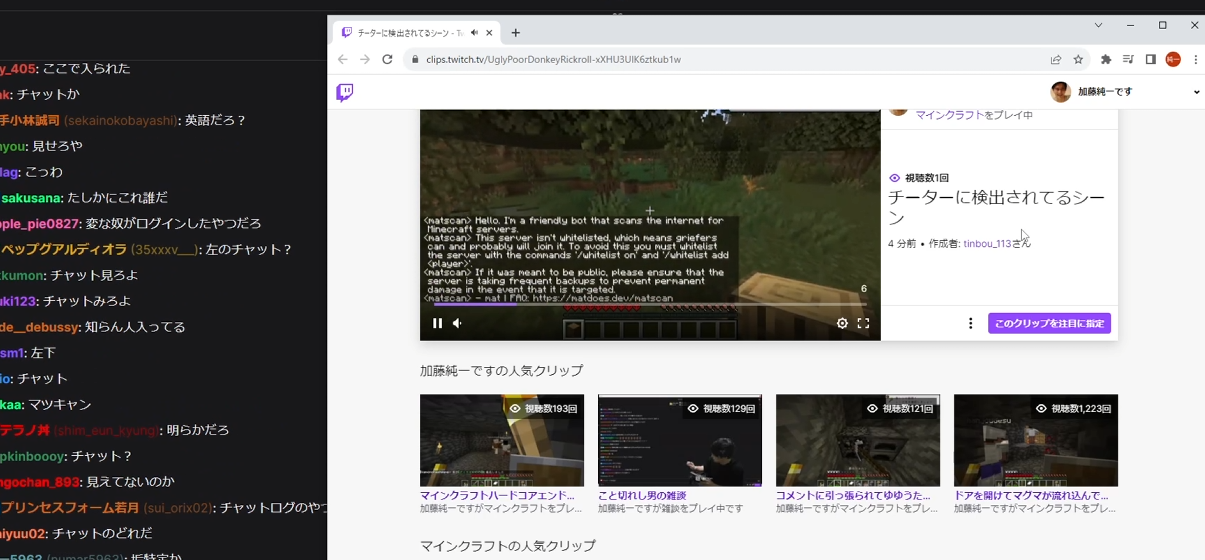The height and width of the screenshot is (560, 1205).
Task: Select chat message チャットみろよ
Action: pos(87,301)
